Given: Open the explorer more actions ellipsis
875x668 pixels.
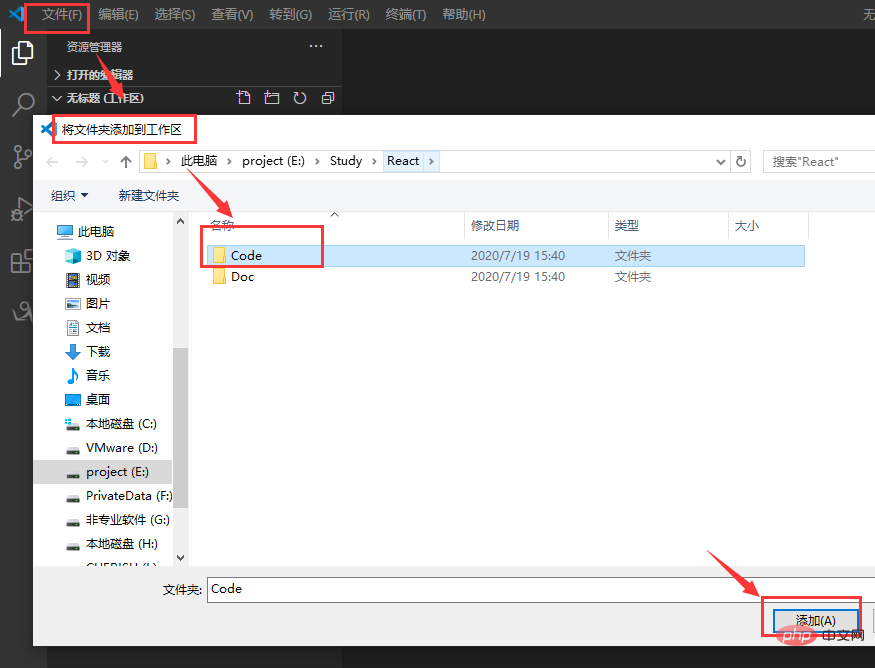Looking at the screenshot, I should coord(316,46).
